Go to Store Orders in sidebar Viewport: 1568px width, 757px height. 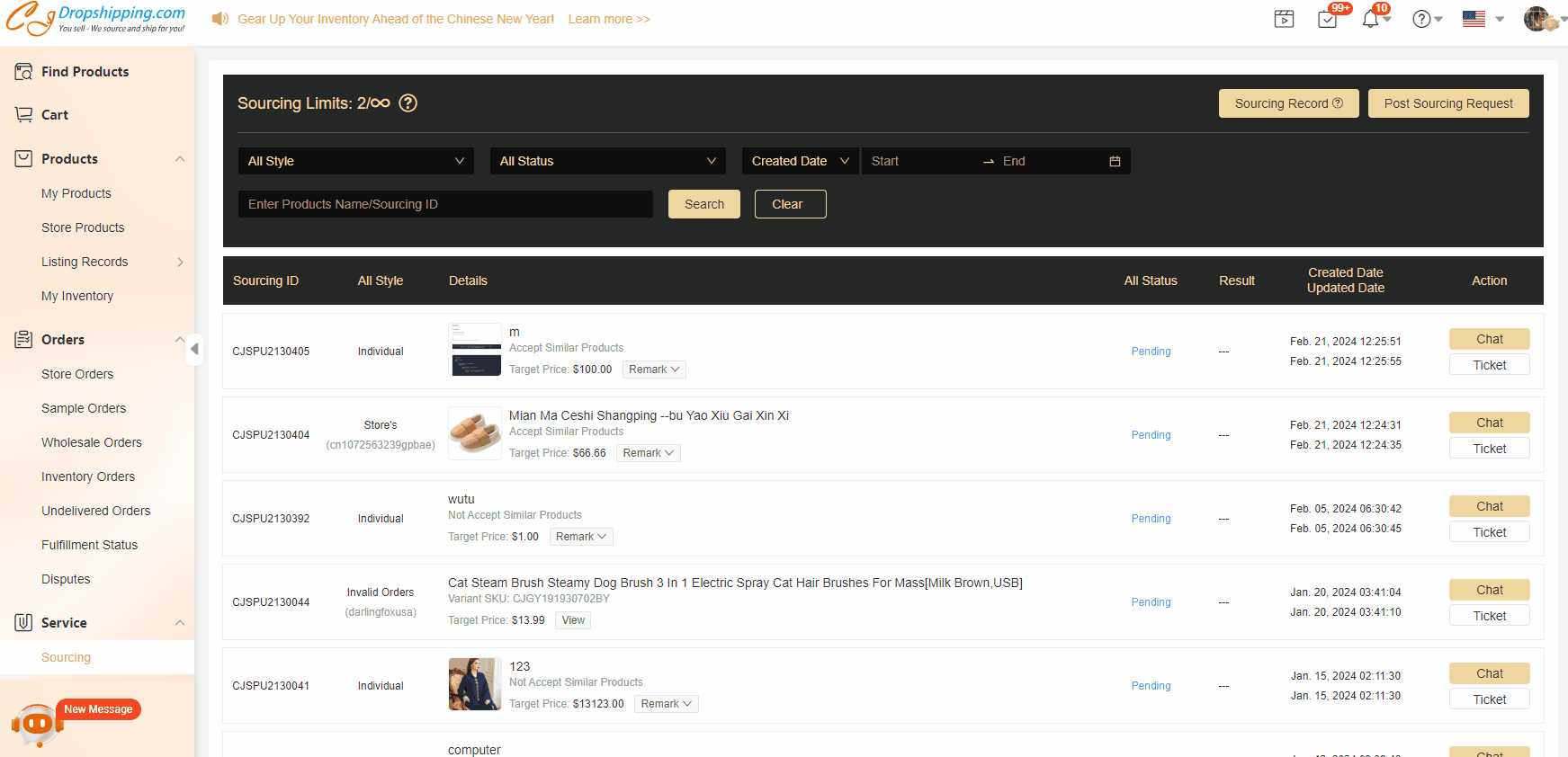77,374
